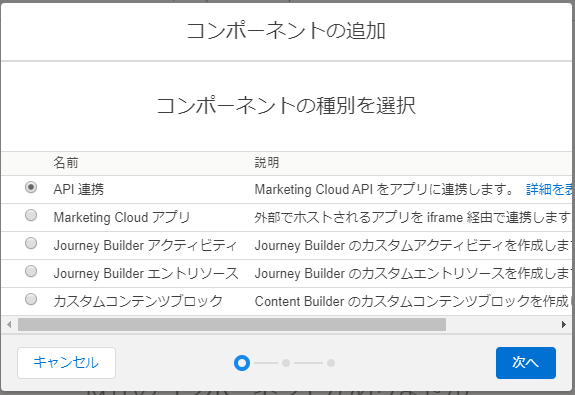The width and height of the screenshot is (575, 395).
Task: Click the Journey Builder エントリソース row label
Action: [x=146, y=274]
